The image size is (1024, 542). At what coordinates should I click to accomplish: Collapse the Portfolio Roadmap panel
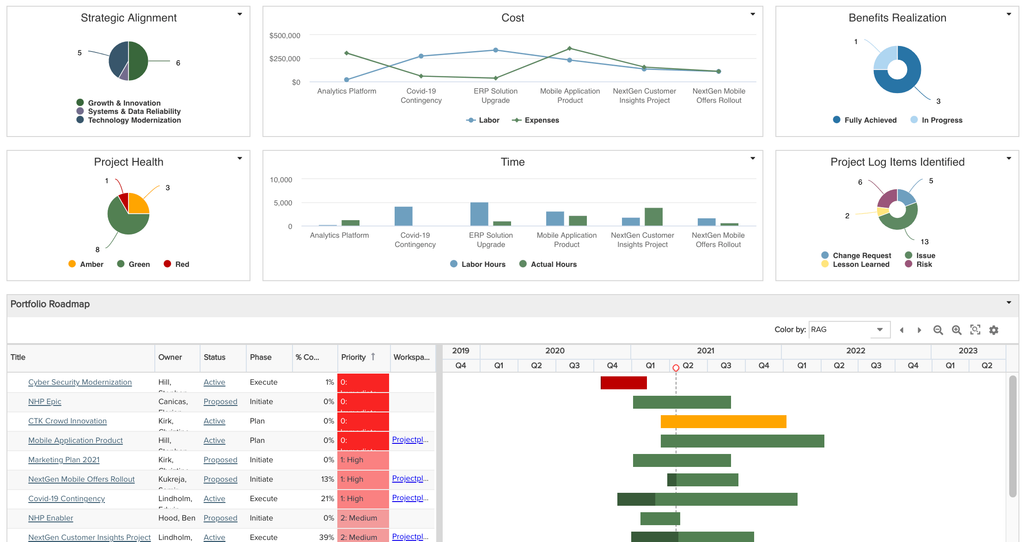1009,303
